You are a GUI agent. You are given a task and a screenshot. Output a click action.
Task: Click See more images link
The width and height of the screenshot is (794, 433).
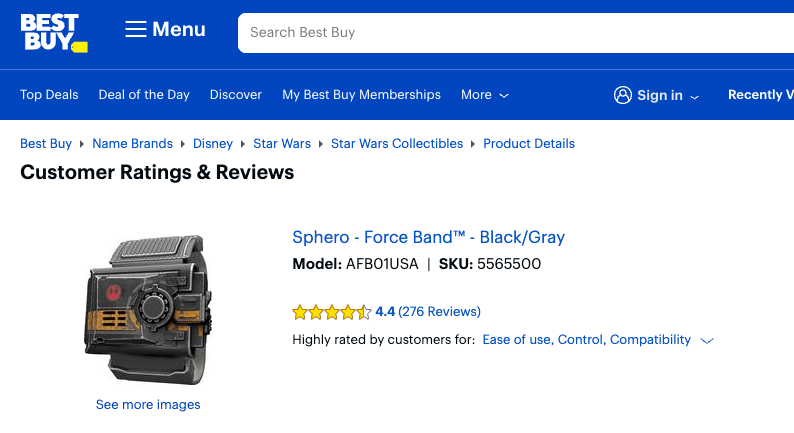[x=148, y=405]
